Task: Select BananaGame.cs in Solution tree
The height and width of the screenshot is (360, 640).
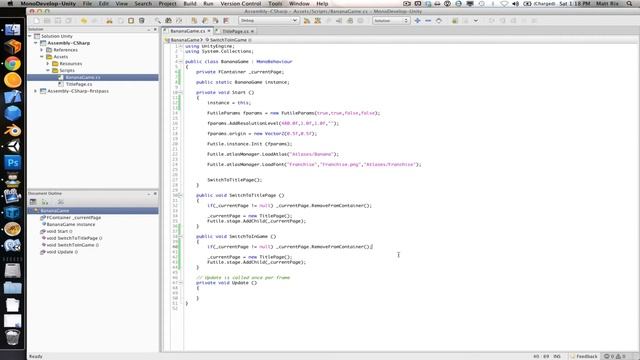Action: (x=93, y=77)
